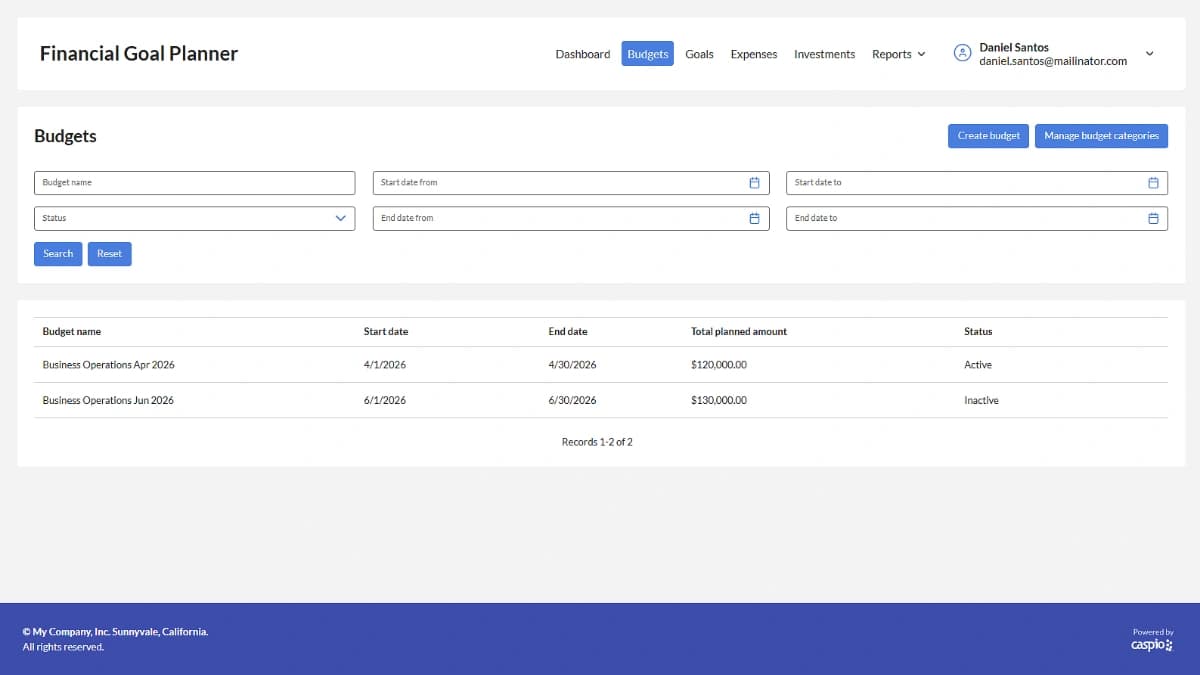Go to the Dashboard tab
This screenshot has width=1200, height=675.
click(x=582, y=54)
